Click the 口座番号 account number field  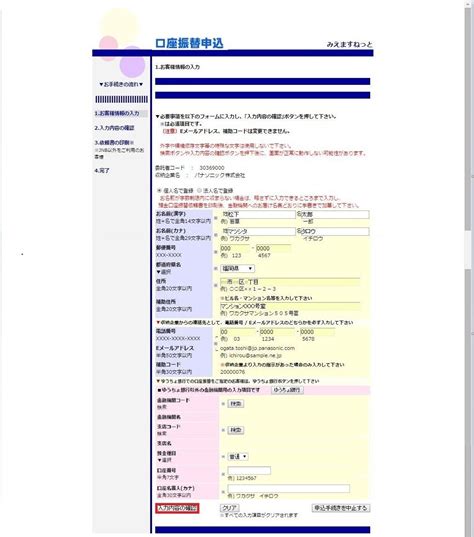(249, 471)
